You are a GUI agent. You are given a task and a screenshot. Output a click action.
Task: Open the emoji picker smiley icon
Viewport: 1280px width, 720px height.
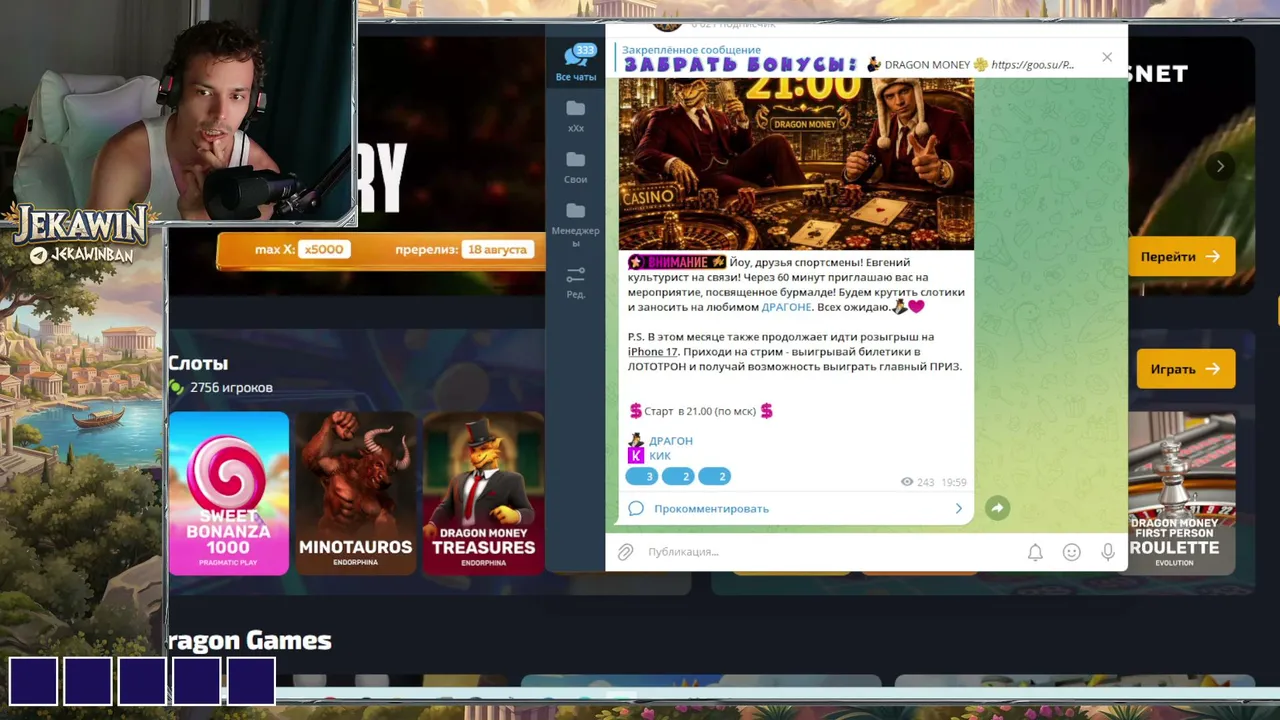click(x=1071, y=552)
